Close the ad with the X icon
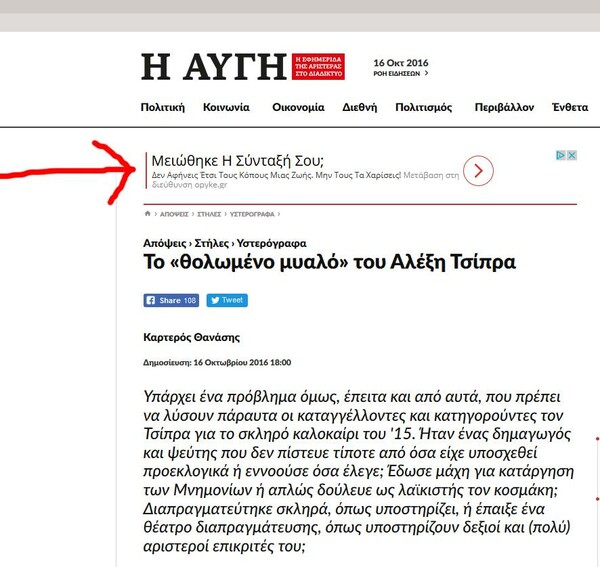Image resolution: width=600 pixels, height=567 pixels. (572, 155)
